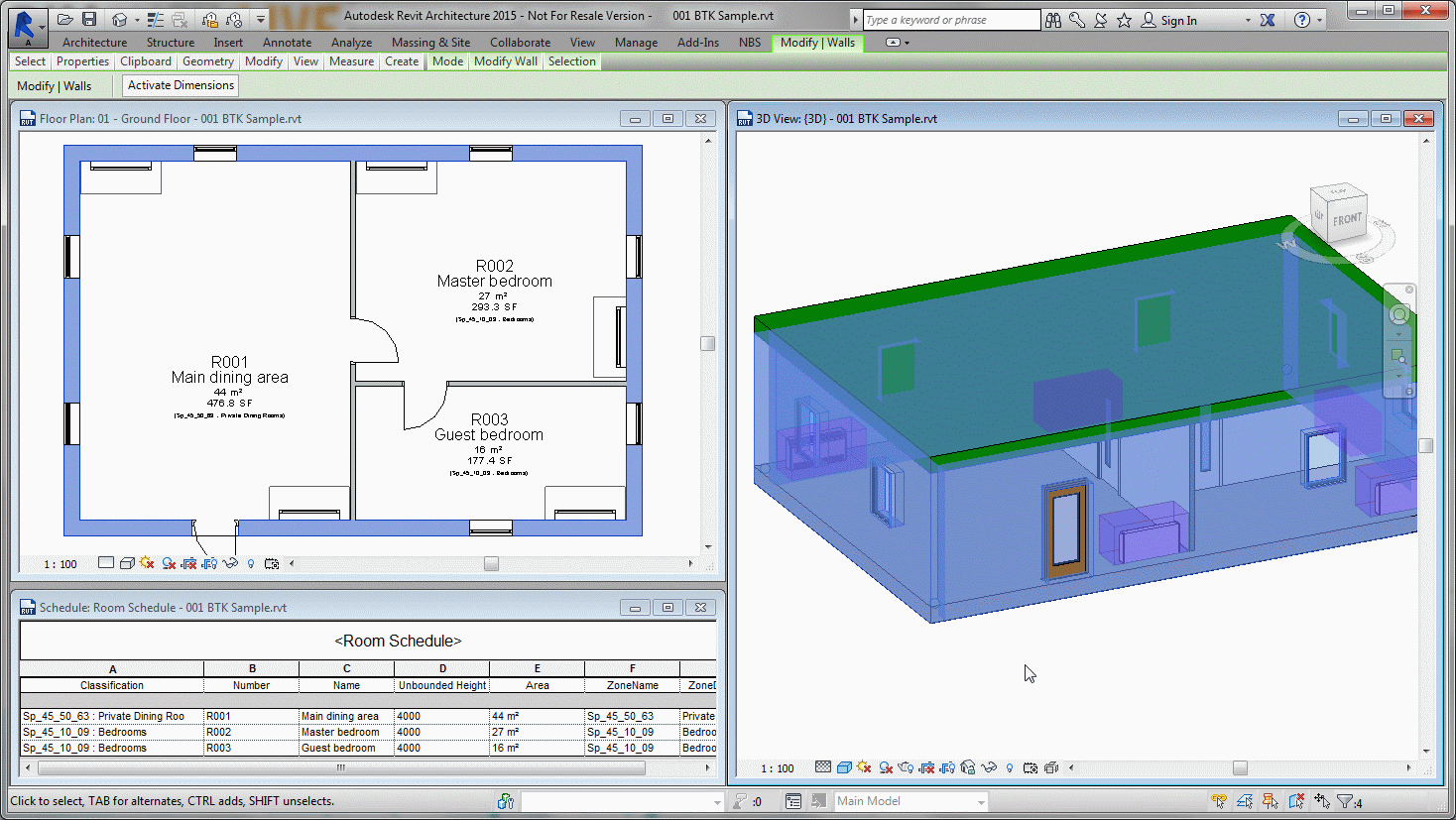
Task: Click the floor plan vertical scrollbar thumb
Action: (x=707, y=343)
